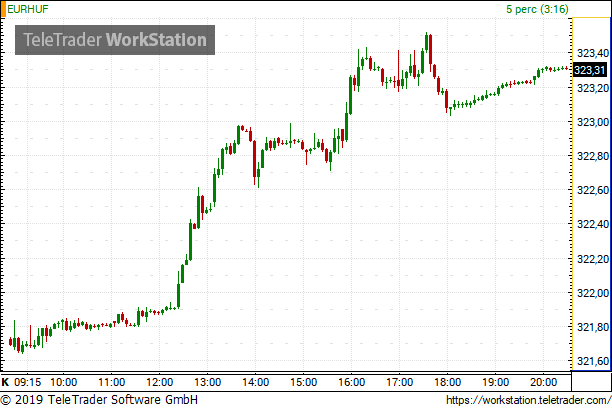Click the 17:00 time axis label

pyautogui.click(x=400, y=382)
